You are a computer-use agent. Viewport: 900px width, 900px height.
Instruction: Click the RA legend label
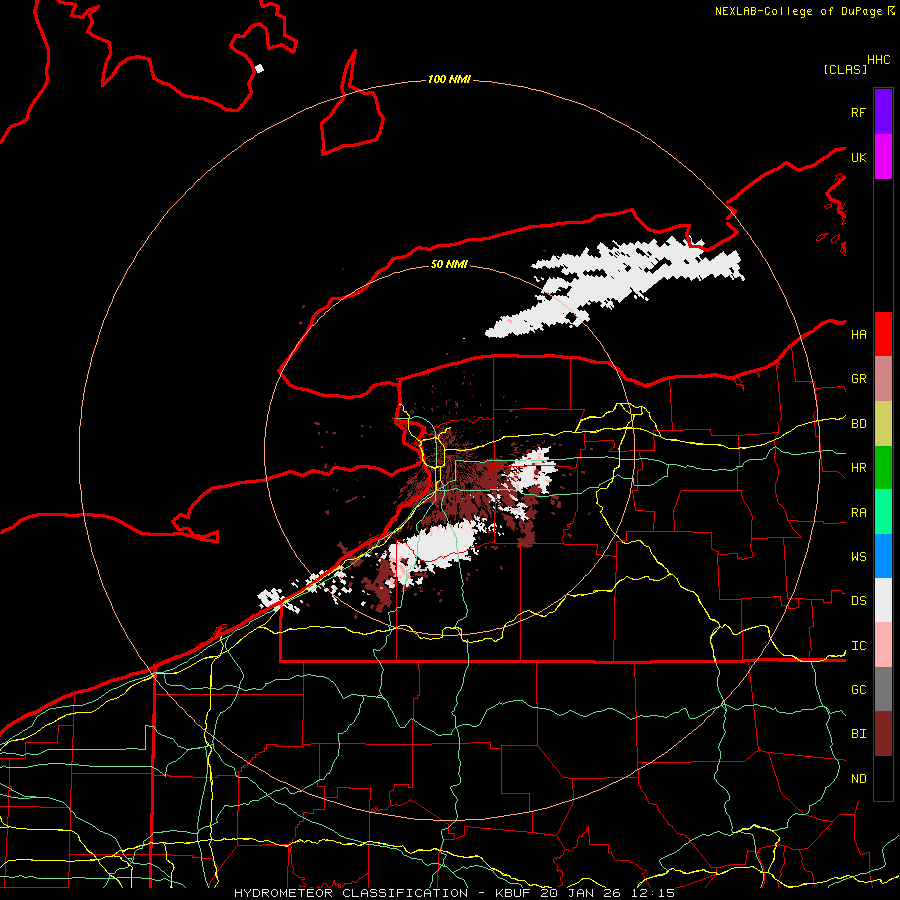(x=859, y=513)
